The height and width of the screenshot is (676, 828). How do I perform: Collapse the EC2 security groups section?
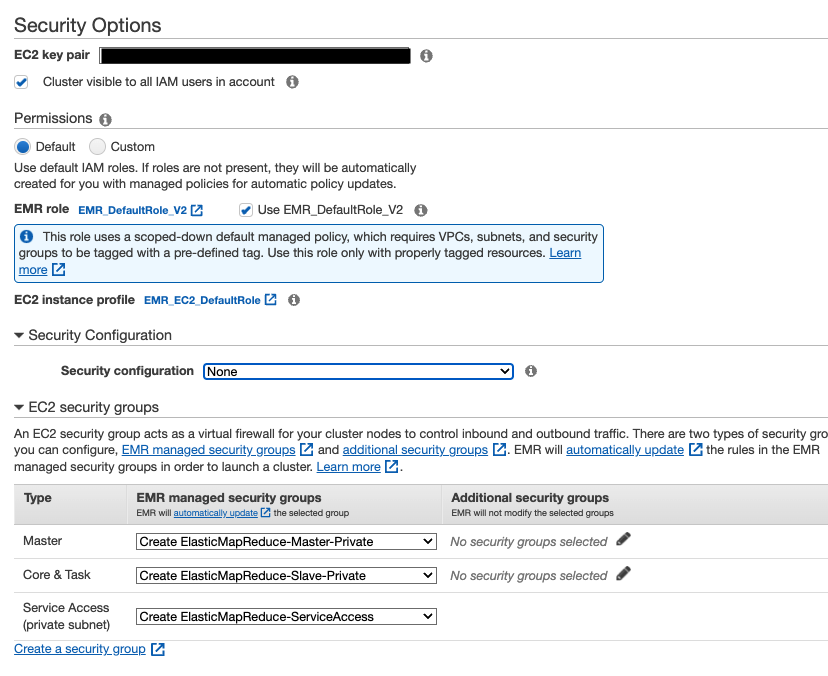click(19, 408)
